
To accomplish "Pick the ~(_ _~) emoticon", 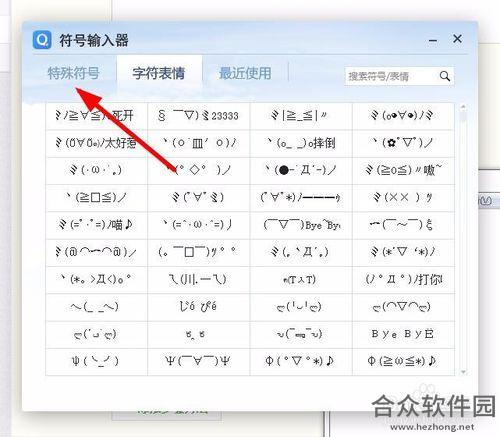I will (x=96, y=307).
